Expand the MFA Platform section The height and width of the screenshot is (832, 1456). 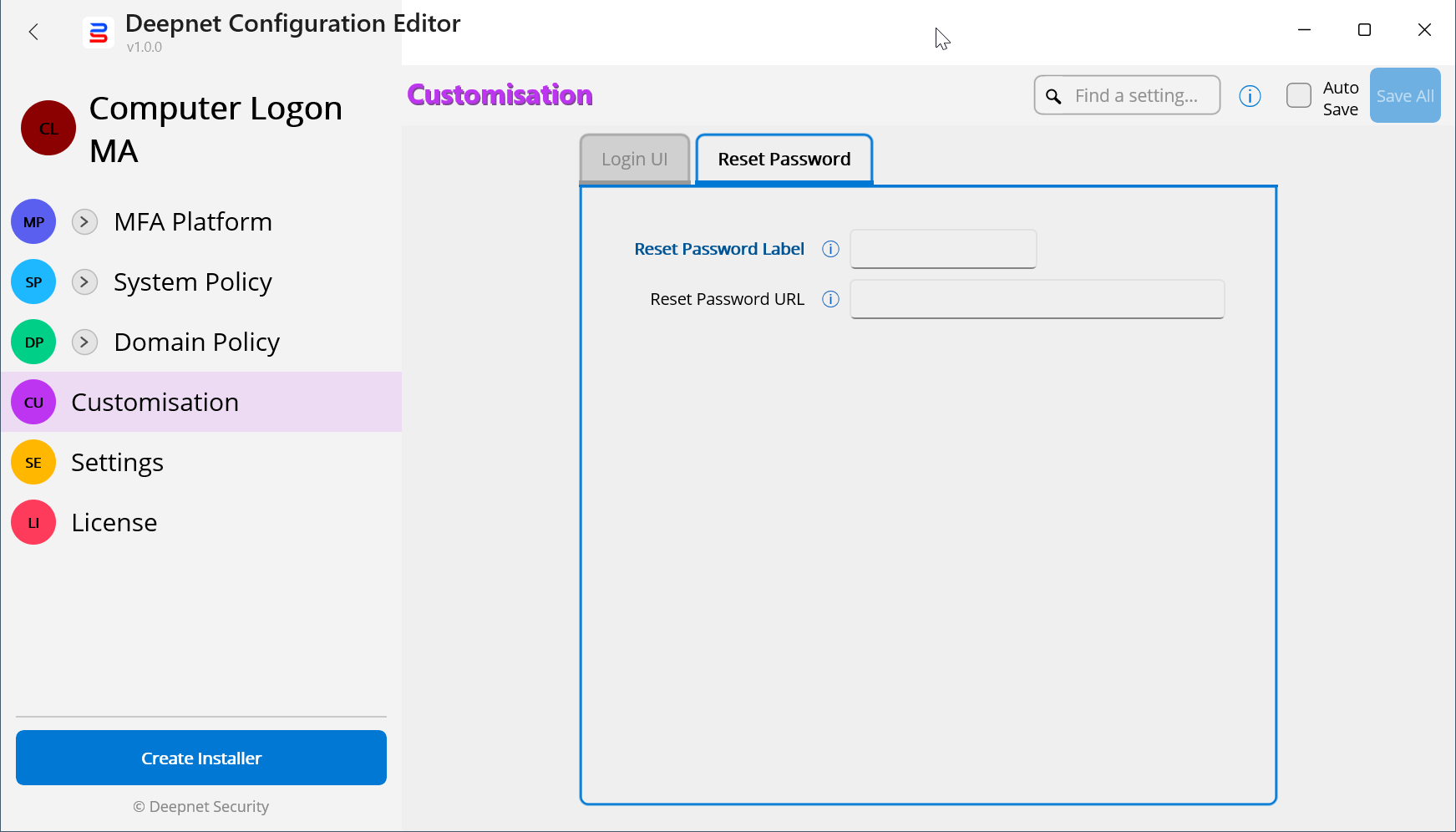click(x=84, y=222)
